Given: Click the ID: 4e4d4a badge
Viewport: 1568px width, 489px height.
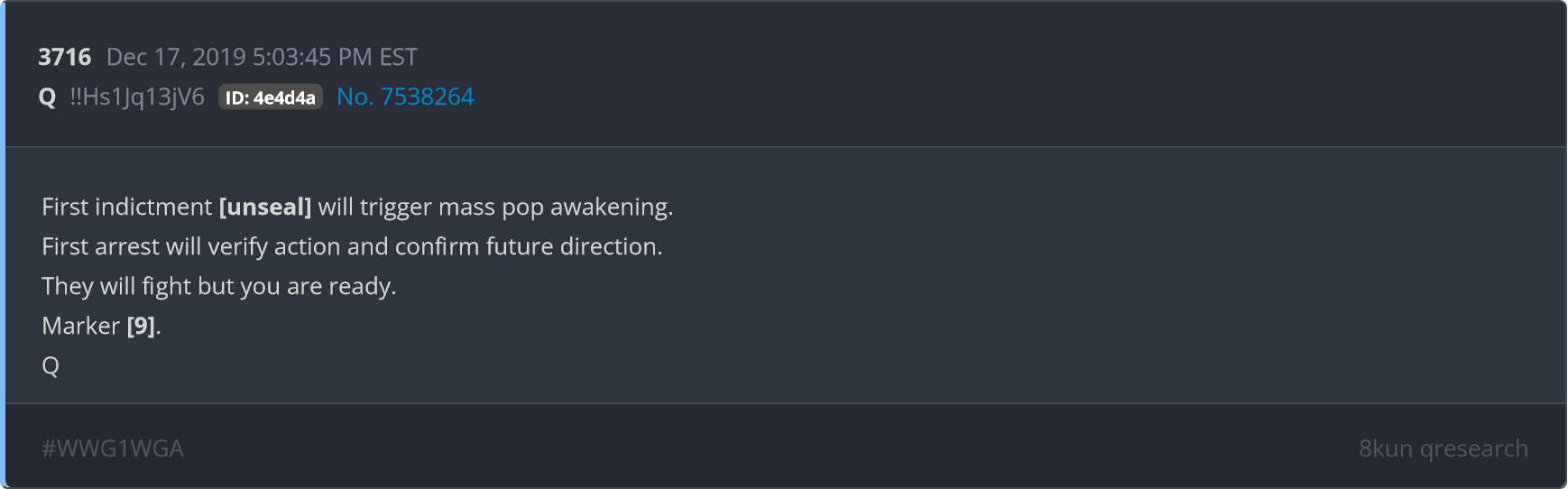Looking at the screenshot, I should pyautogui.click(x=271, y=97).
